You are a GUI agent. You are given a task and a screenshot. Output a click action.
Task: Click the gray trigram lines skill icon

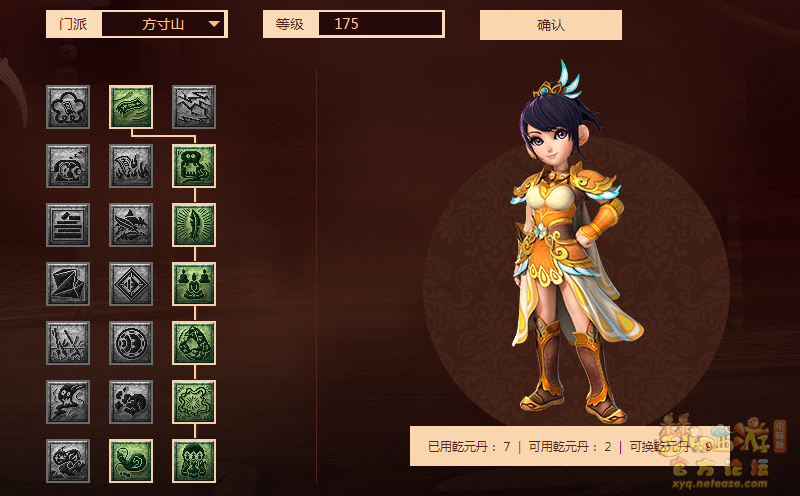click(x=68, y=225)
